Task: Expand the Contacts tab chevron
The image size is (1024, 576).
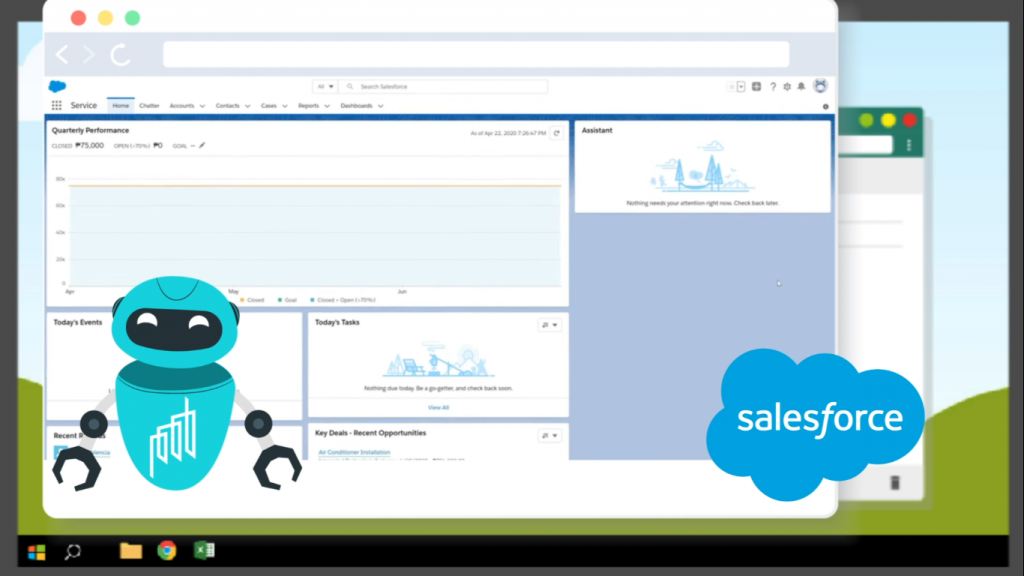Action: (248, 106)
